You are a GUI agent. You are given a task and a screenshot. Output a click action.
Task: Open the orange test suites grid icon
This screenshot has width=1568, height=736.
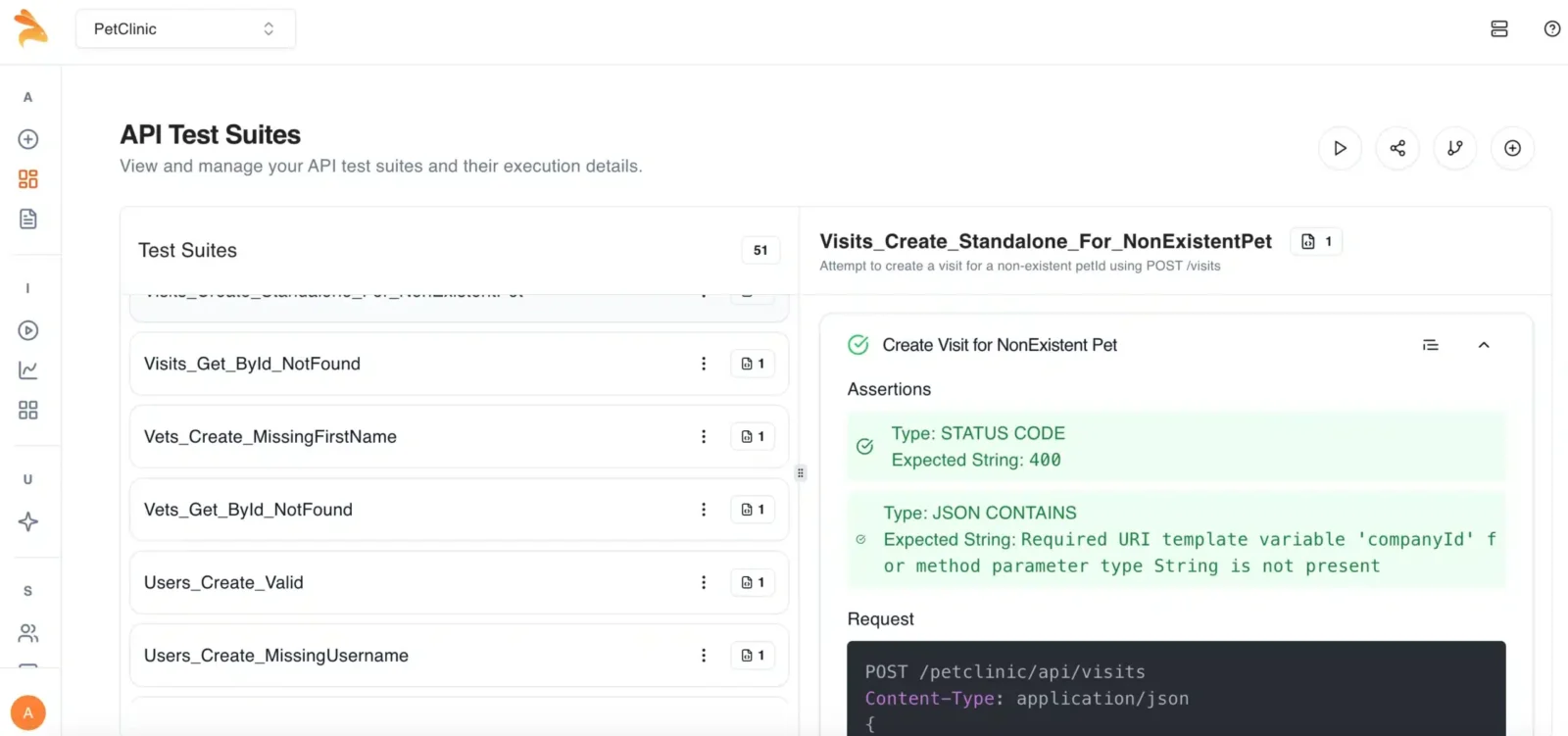[28, 179]
